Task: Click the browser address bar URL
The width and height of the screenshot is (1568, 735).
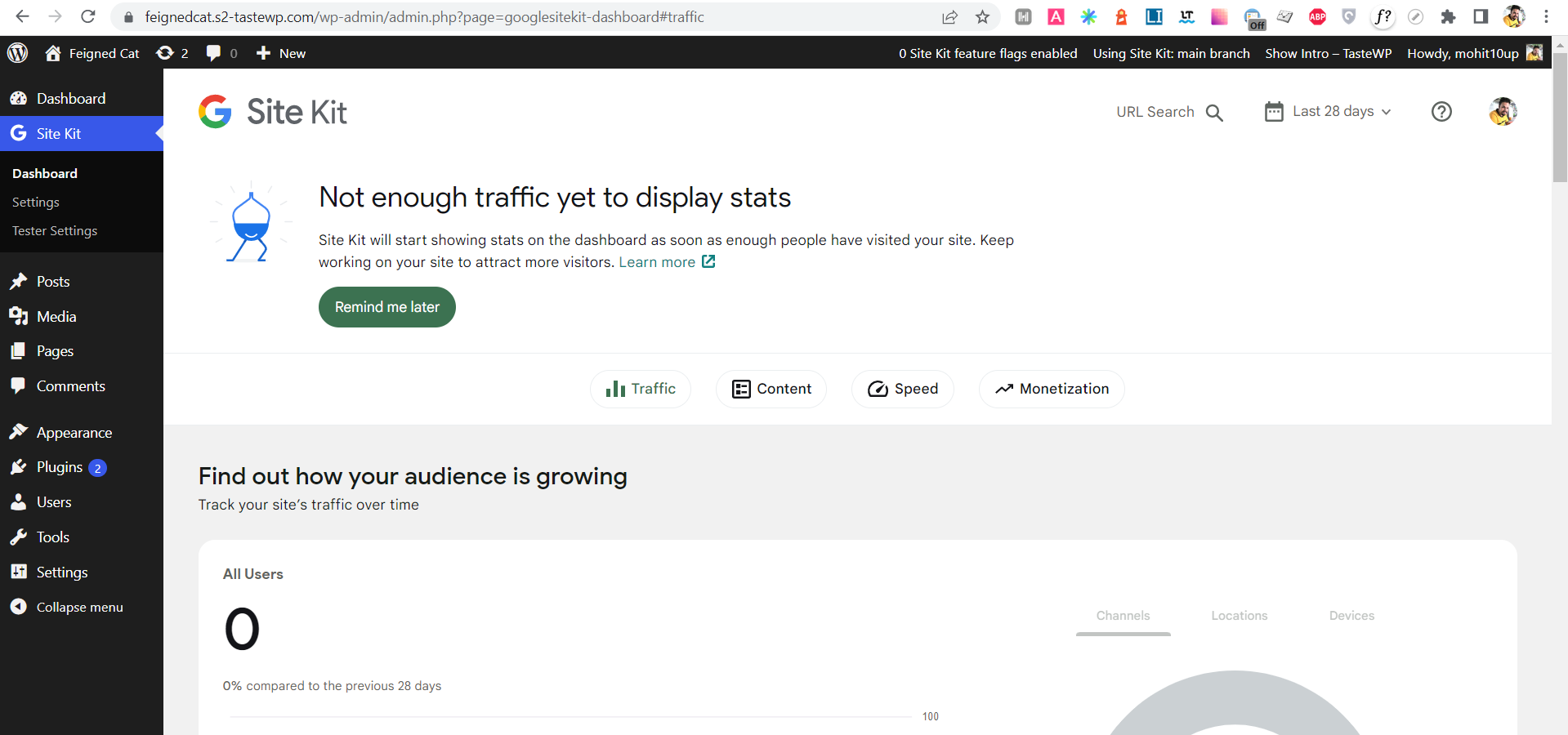Action: (x=424, y=17)
